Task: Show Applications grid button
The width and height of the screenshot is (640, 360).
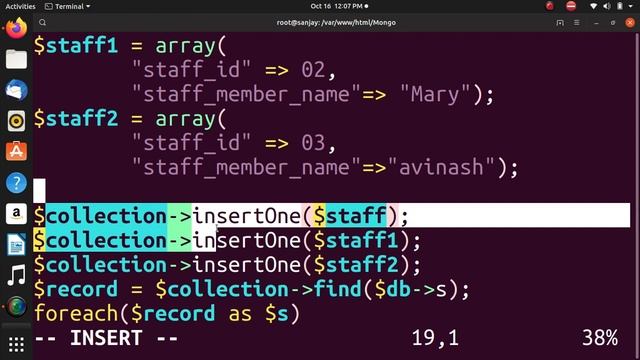Action: coord(16,344)
